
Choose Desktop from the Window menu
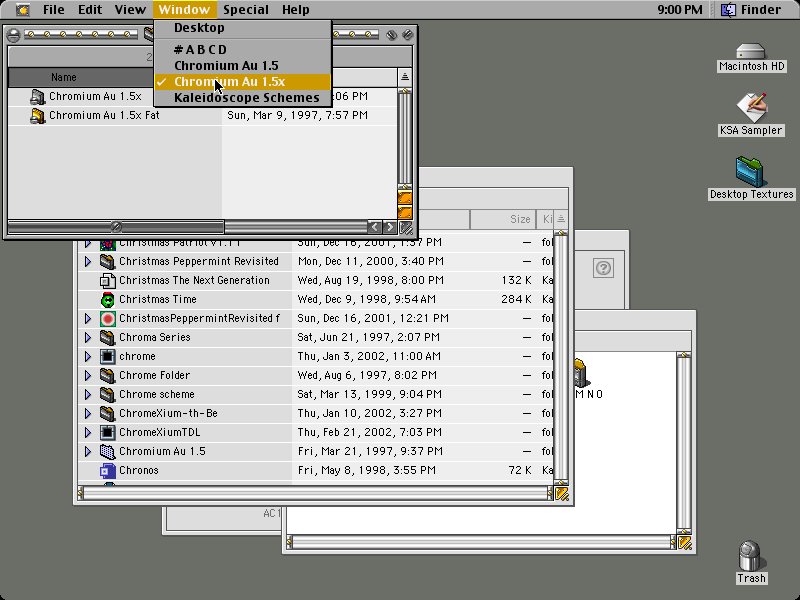click(243, 28)
